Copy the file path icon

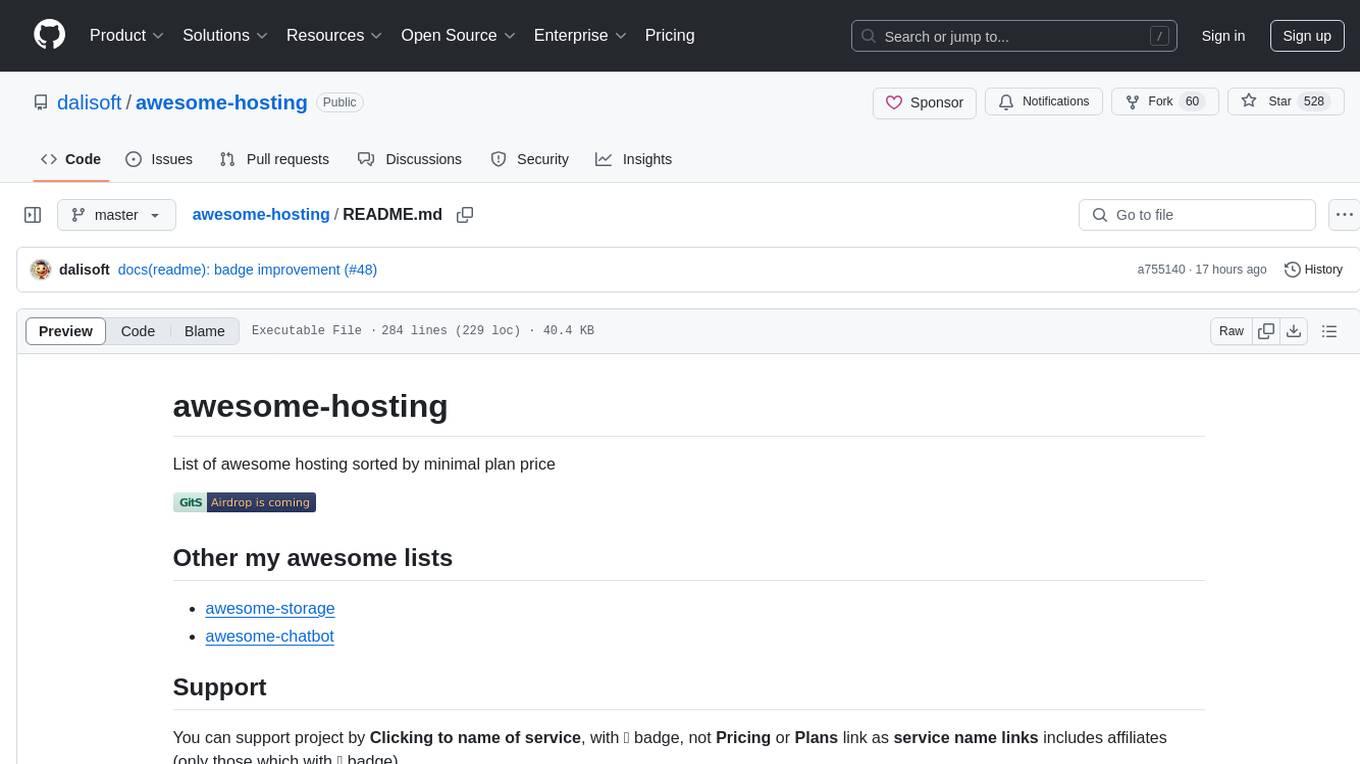coord(465,215)
